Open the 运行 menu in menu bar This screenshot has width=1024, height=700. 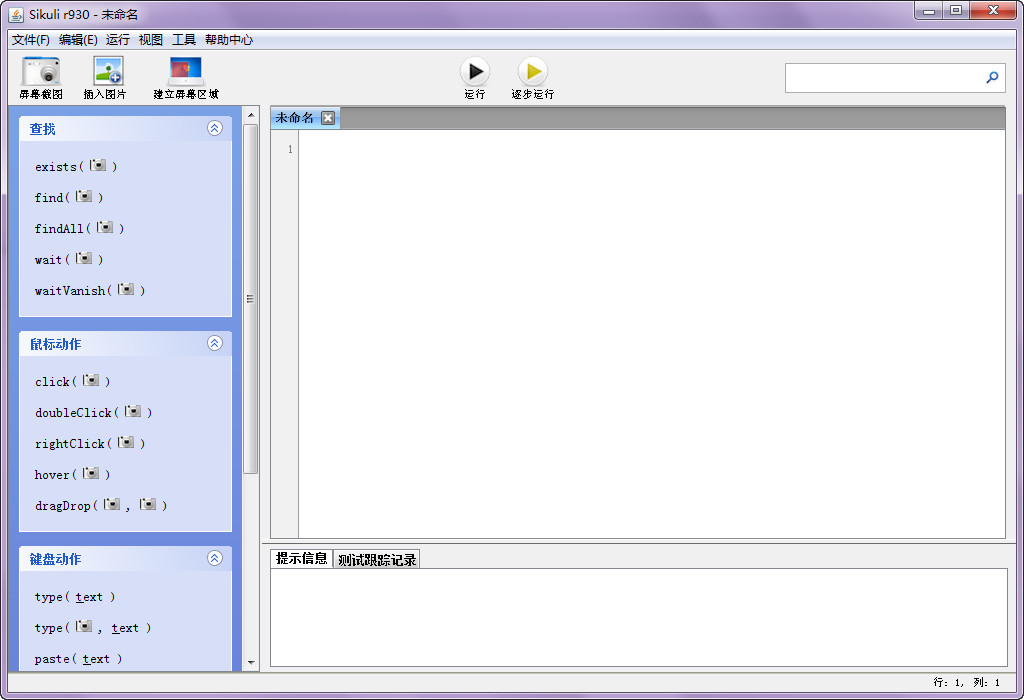point(118,40)
